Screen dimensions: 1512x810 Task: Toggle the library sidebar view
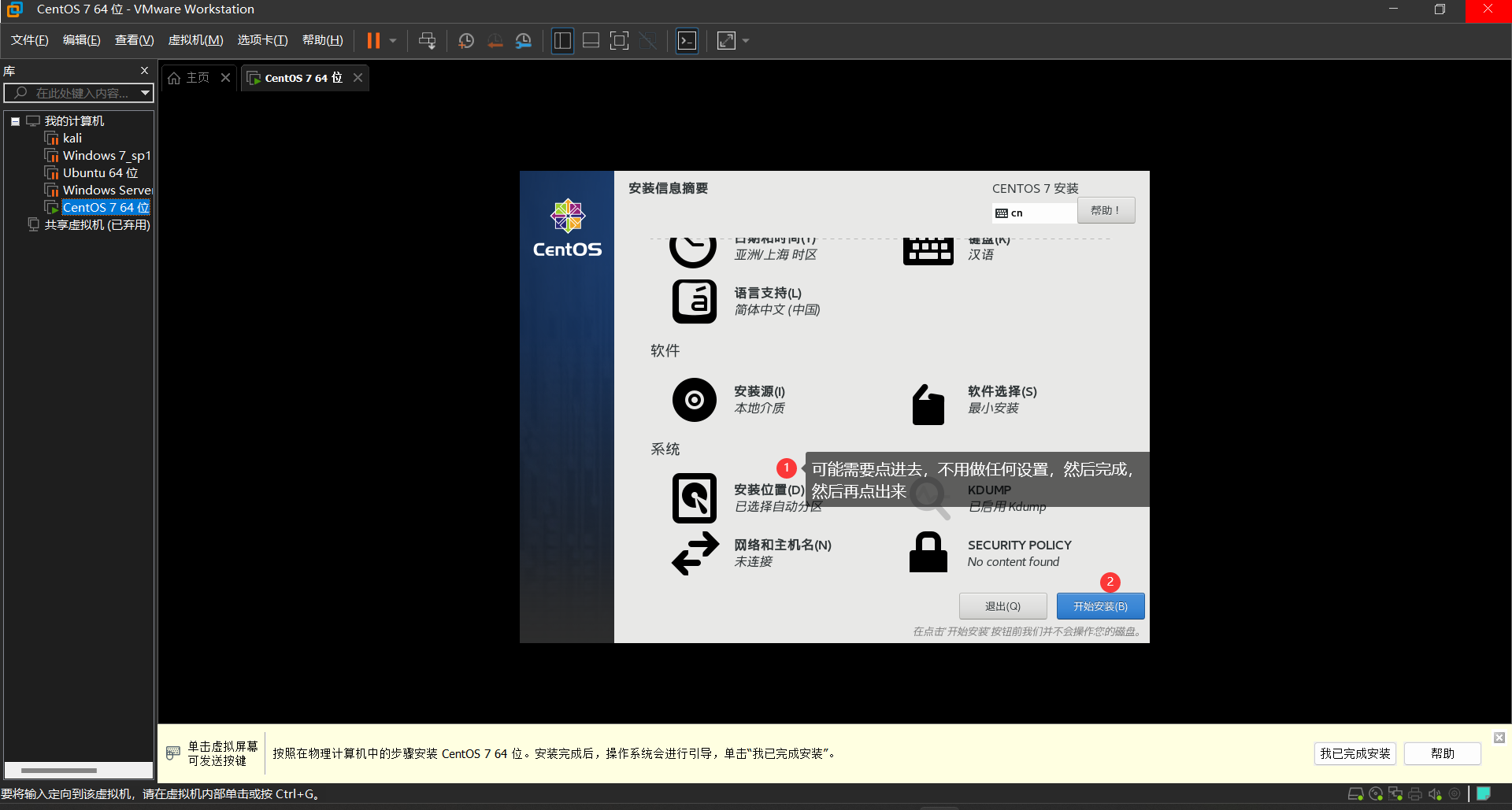tap(562, 41)
